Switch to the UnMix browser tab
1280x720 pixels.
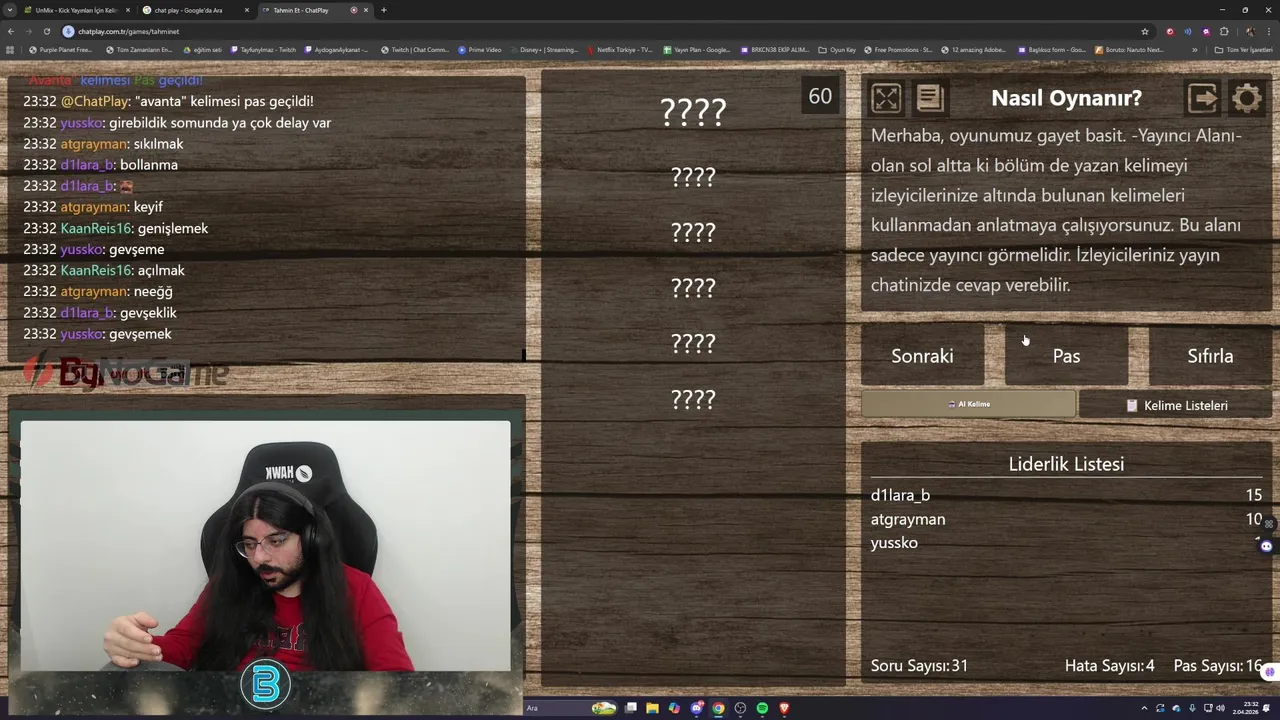[x=76, y=10]
